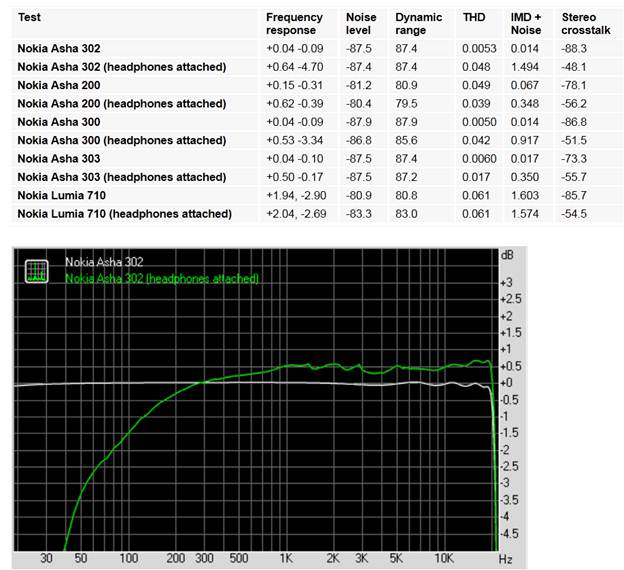Click stereo crosstalk value '-54.5'
The height and width of the screenshot is (570, 624).
pos(574,214)
